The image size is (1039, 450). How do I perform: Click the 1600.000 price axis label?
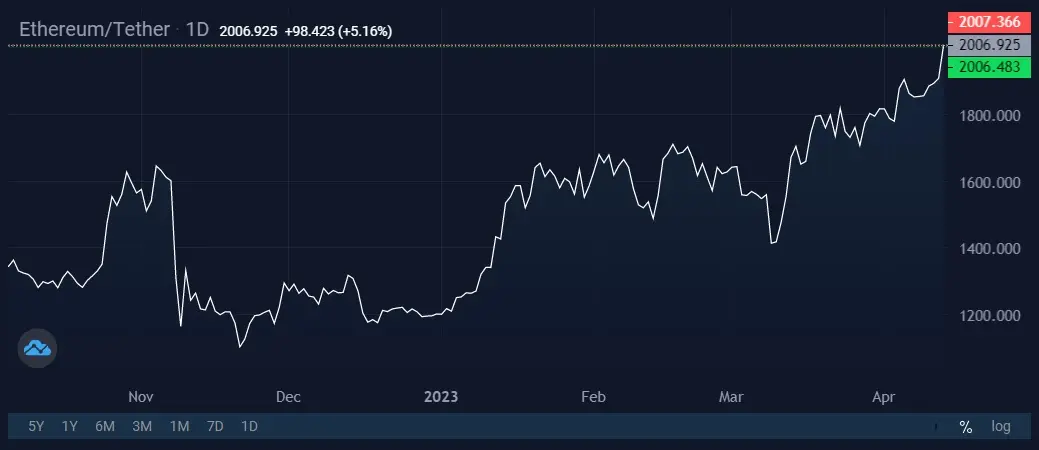pos(989,183)
